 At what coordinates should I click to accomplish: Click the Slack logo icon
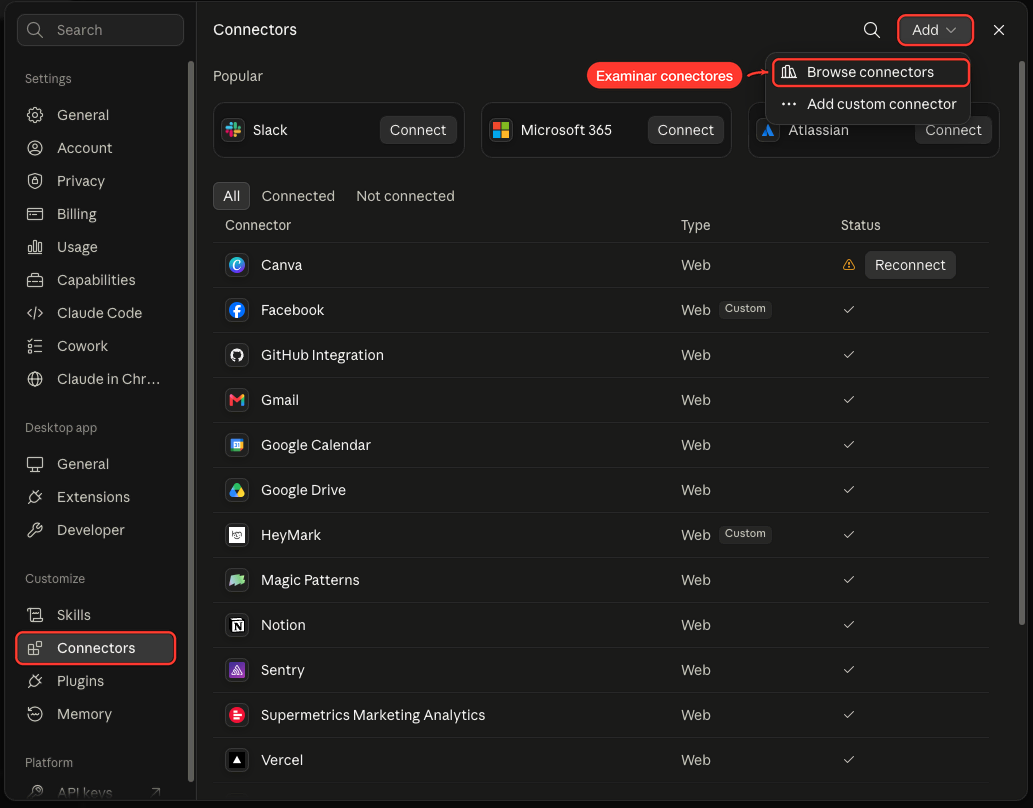coord(233,130)
